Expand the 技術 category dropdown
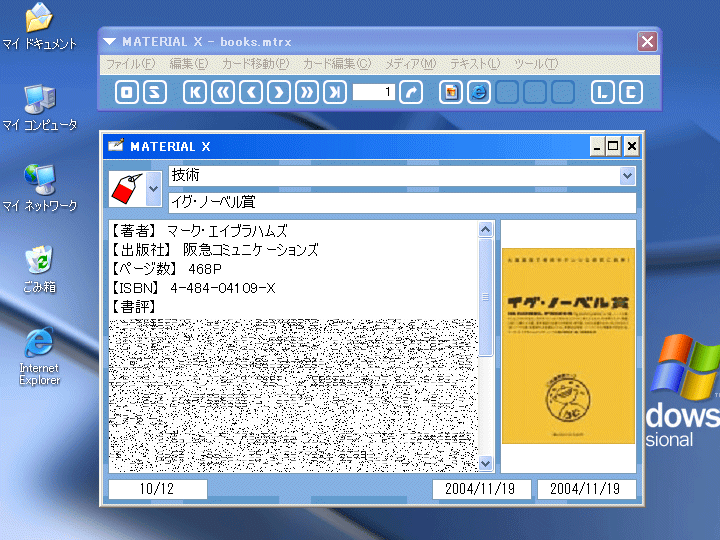The width and height of the screenshot is (720, 540). (x=627, y=176)
